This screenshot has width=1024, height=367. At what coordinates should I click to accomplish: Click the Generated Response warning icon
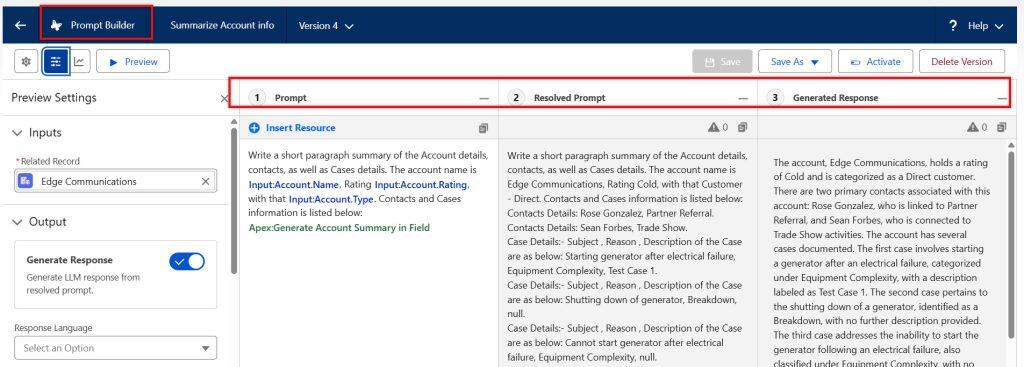973,127
